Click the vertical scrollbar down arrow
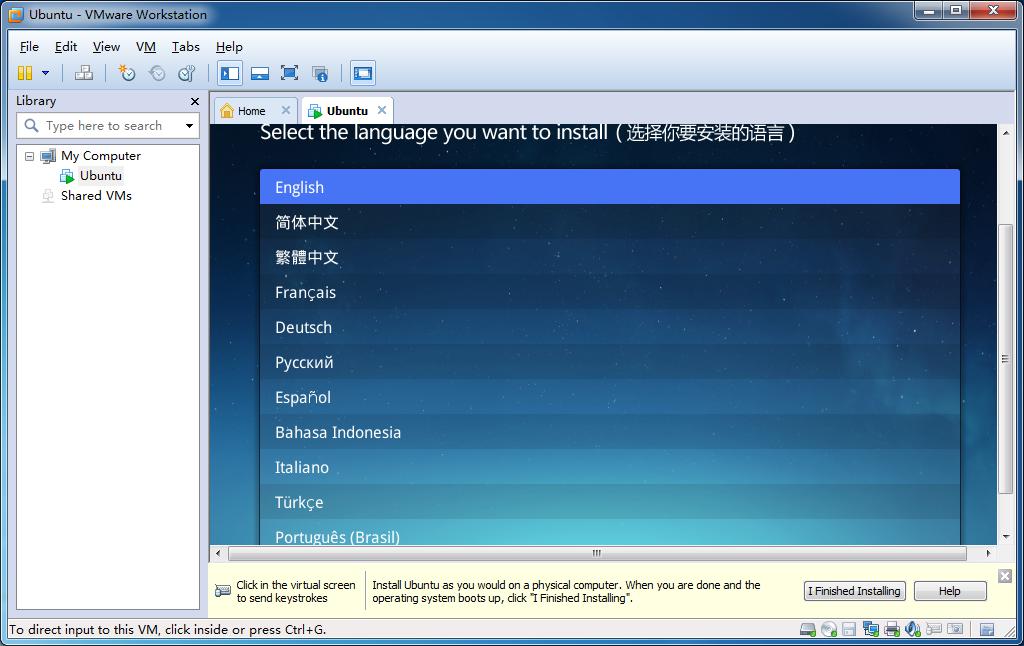Image resolution: width=1024 pixels, height=646 pixels. click(1006, 536)
